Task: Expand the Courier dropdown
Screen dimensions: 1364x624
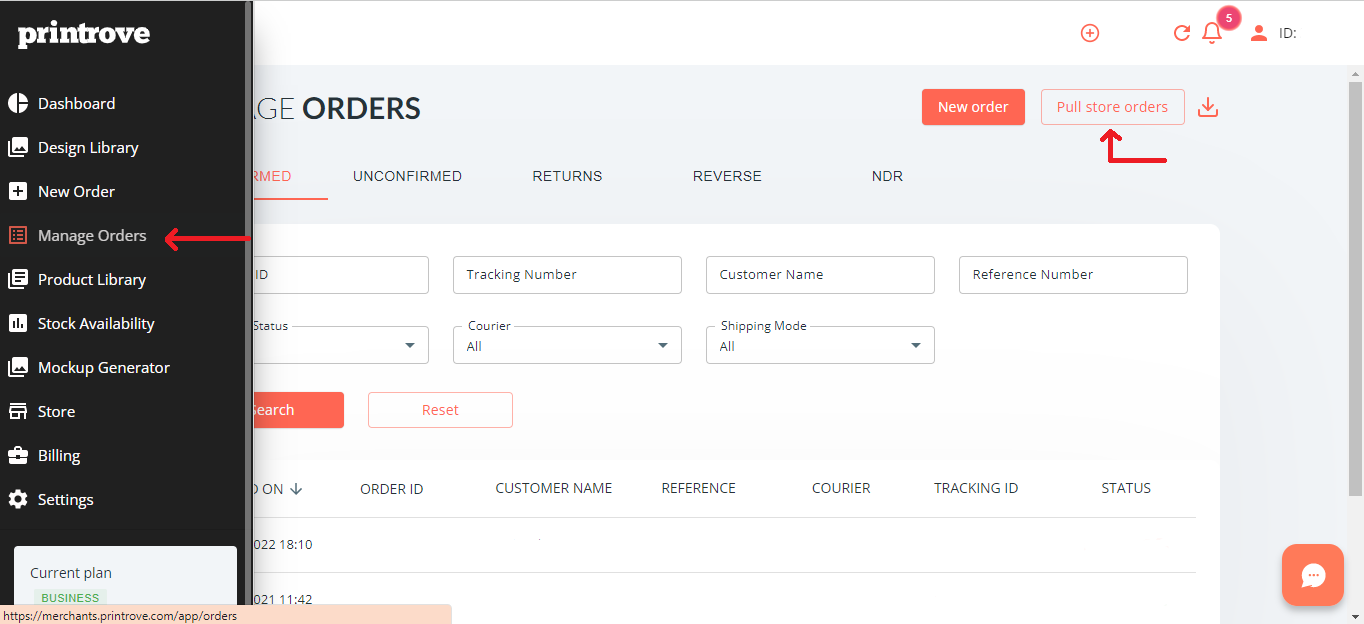Action: pyautogui.click(x=567, y=345)
